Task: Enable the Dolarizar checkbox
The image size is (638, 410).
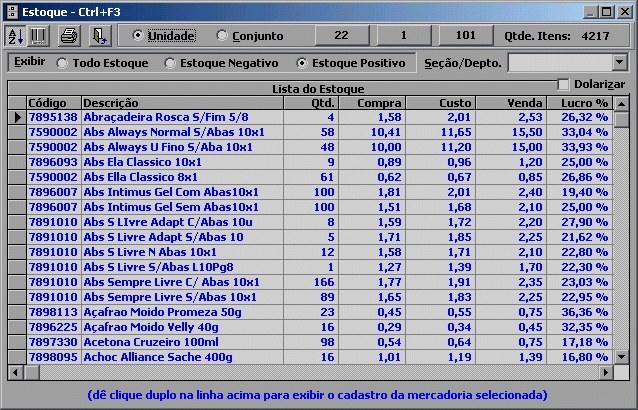Action: [x=563, y=84]
